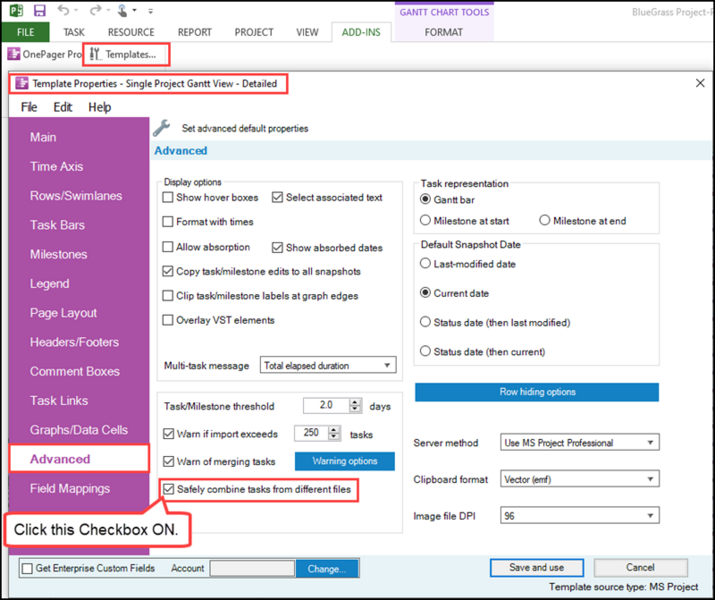
Task: Open the Clipboard format dropdown
Action: [580, 479]
